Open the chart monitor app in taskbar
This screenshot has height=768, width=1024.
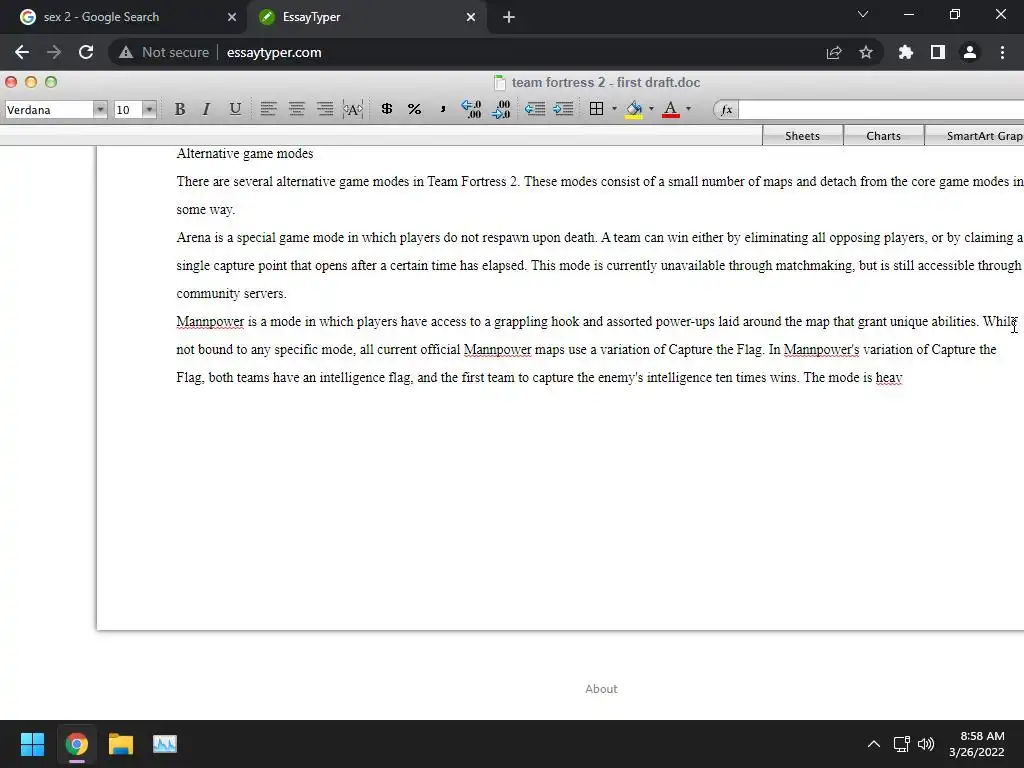(x=165, y=744)
